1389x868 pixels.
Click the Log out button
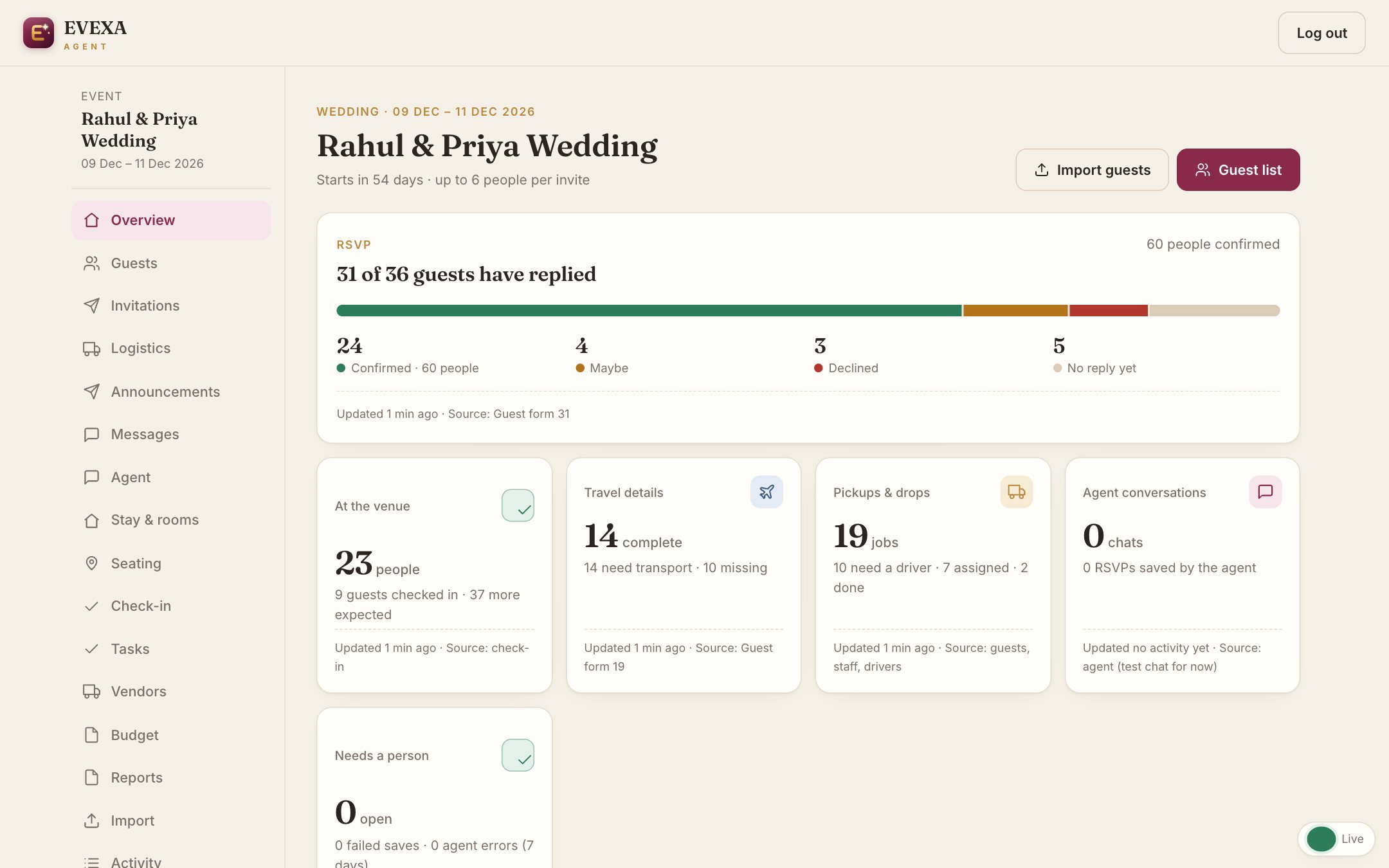1321,33
